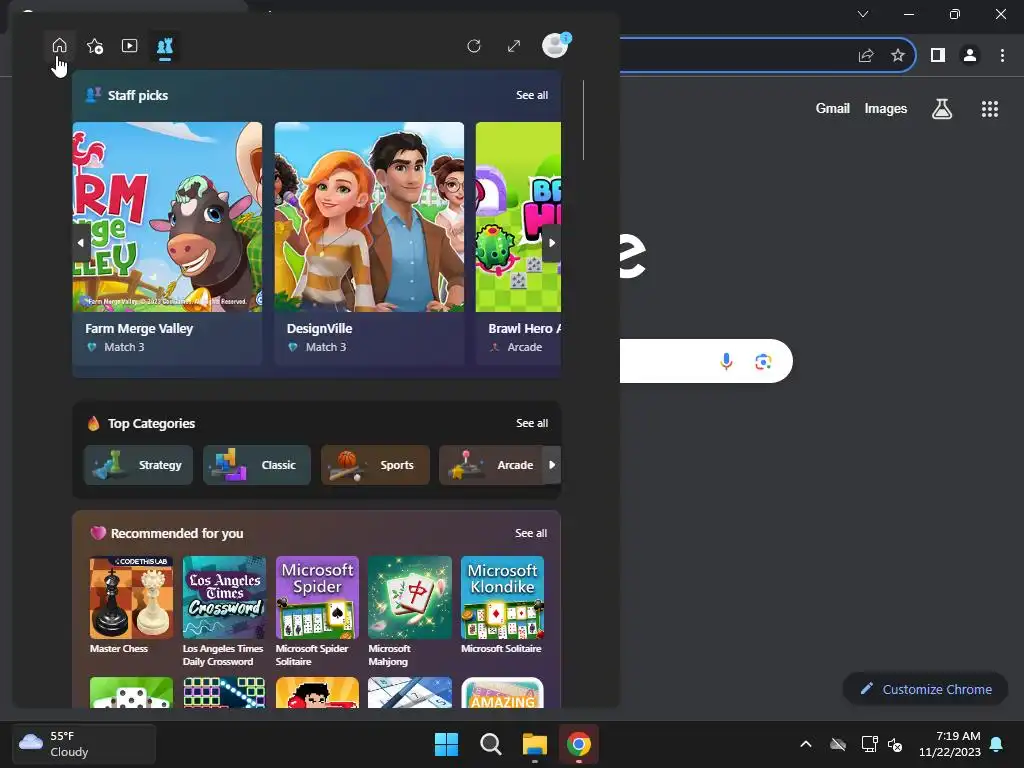Viewport: 1024px width, 768px height.
Task: Open network display tray icon
Action: tap(869, 744)
